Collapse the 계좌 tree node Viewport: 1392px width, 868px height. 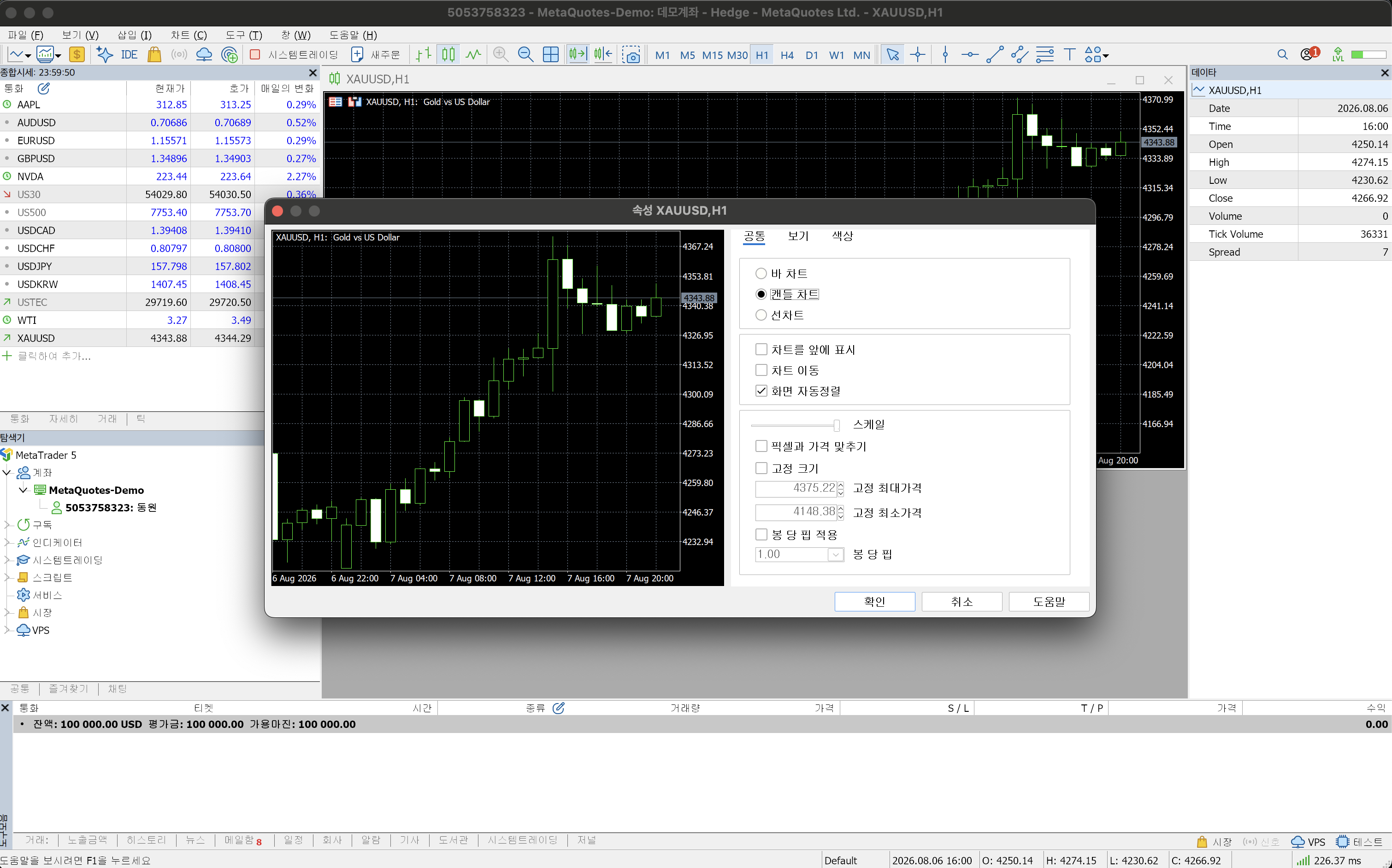pyautogui.click(x=7, y=472)
